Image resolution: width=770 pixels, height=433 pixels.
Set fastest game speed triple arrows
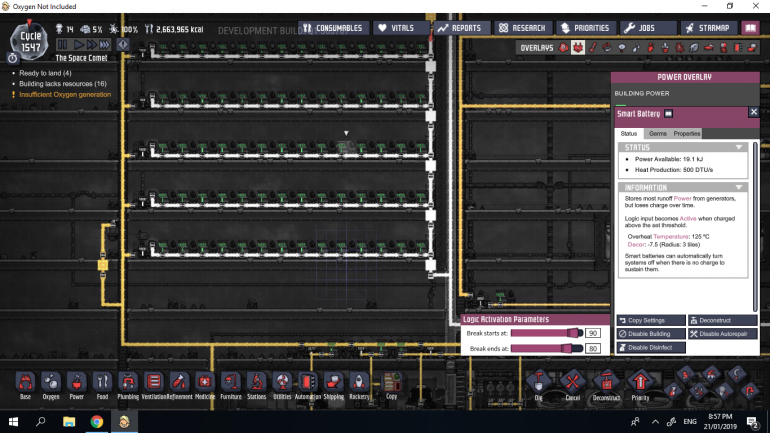click(x=104, y=45)
